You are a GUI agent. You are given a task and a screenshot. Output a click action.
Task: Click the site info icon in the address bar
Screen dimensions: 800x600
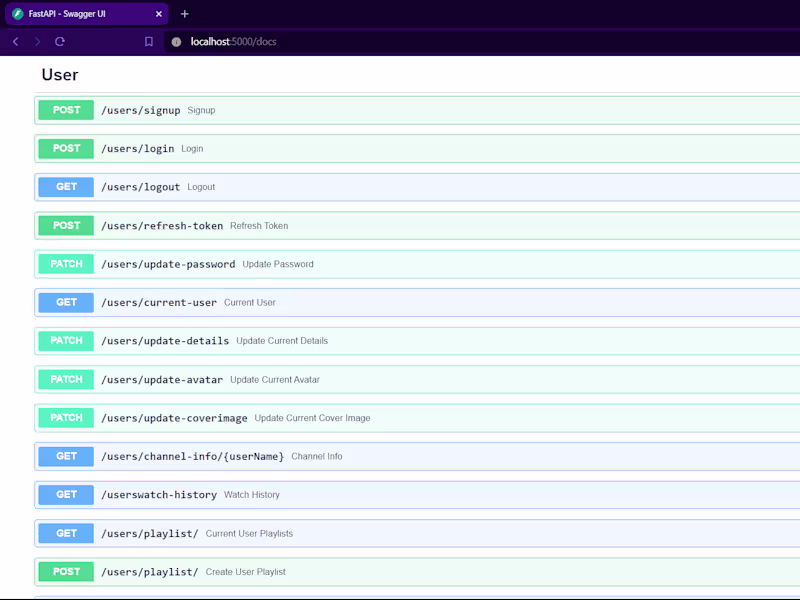[176, 42]
